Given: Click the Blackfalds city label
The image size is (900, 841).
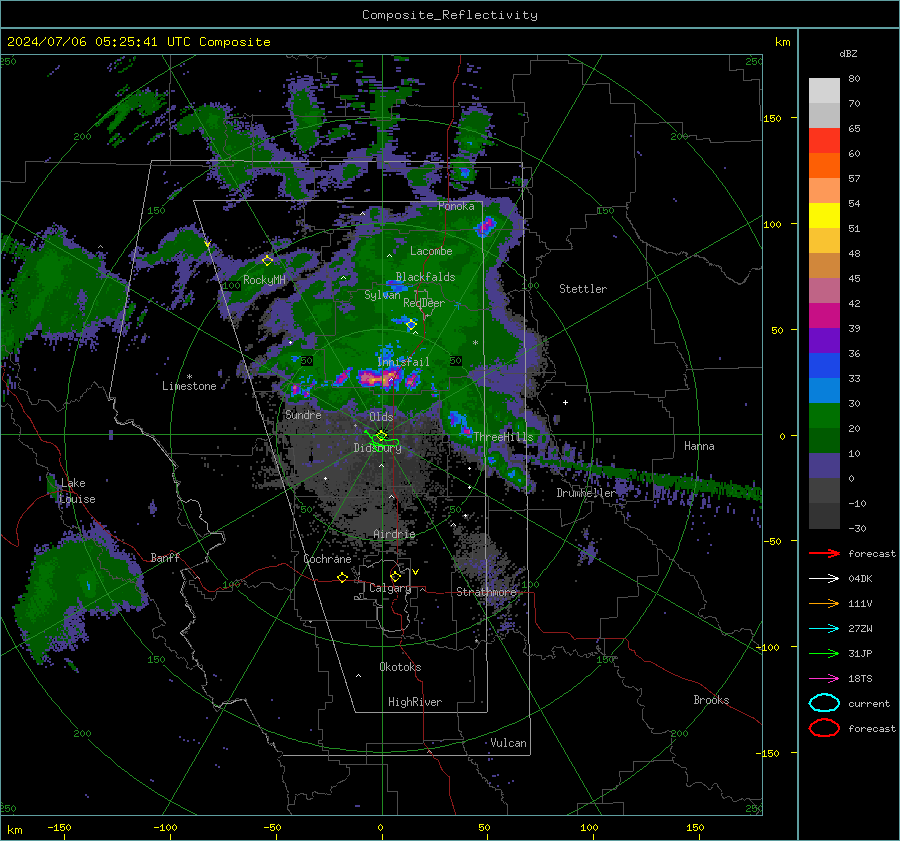Looking at the screenshot, I should pos(425,277).
